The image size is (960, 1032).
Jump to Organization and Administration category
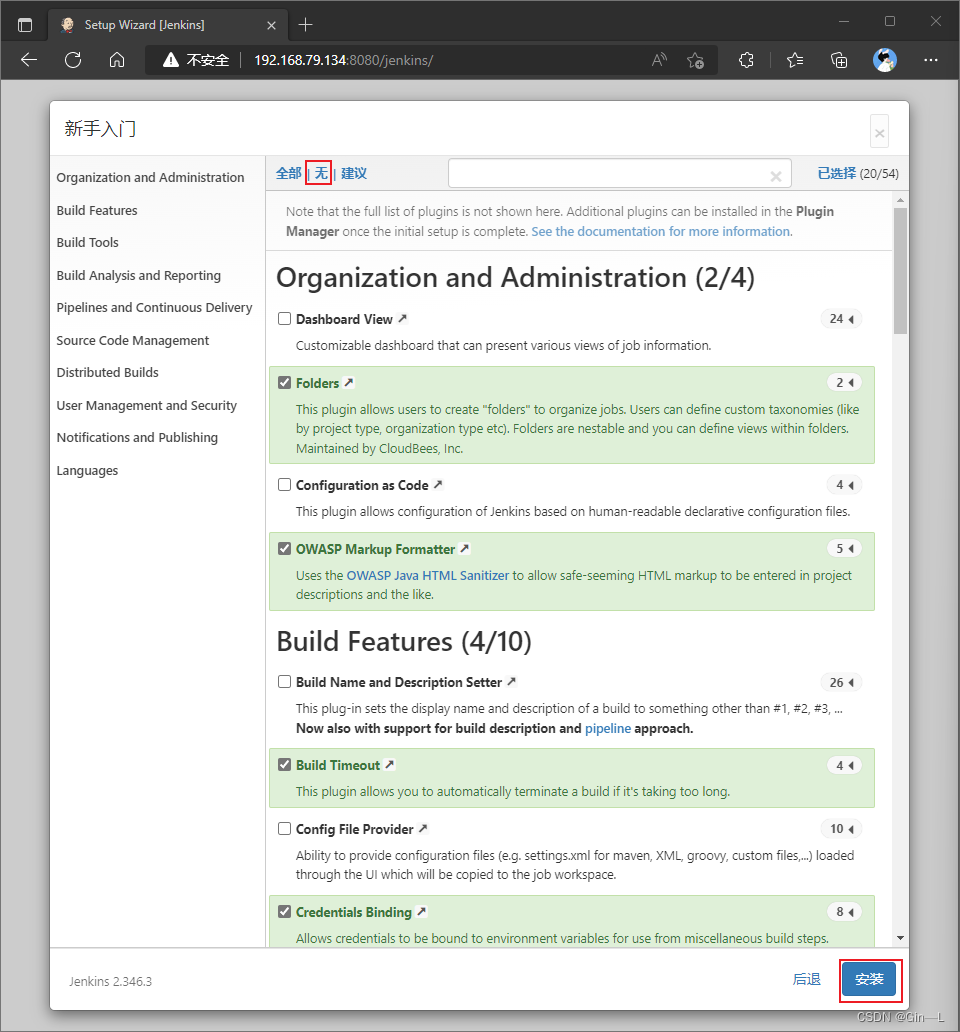click(150, 178)
